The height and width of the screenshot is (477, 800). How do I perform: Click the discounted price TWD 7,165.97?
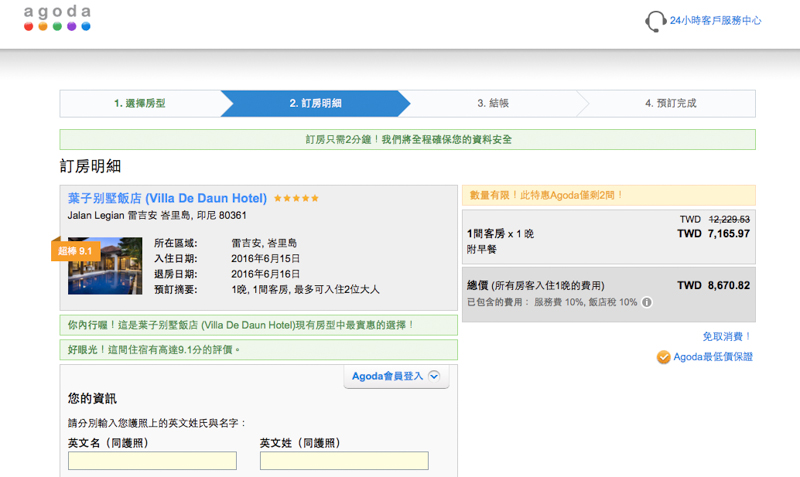click(x=713, y=234)
